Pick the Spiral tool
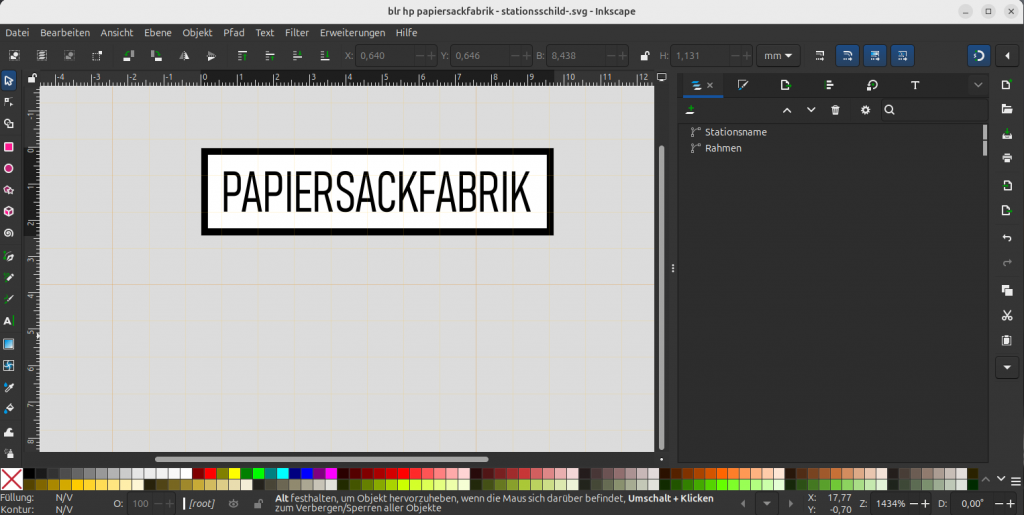Viewport: 1024px width, 515px height. (x=9, y=233)
